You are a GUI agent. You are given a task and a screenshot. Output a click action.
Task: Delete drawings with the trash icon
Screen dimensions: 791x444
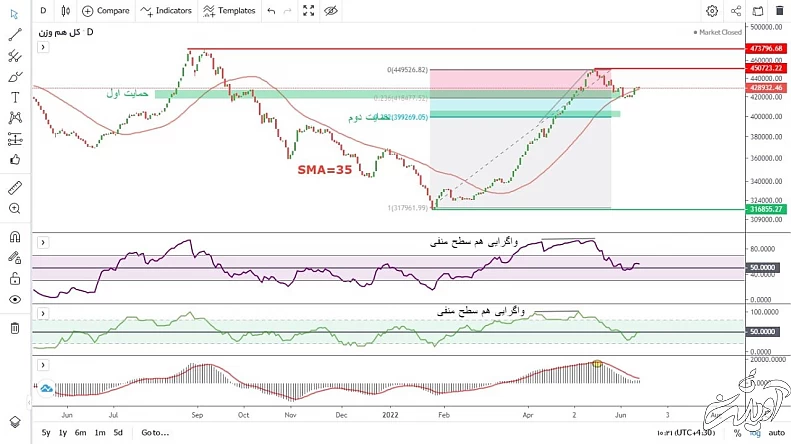15,328
